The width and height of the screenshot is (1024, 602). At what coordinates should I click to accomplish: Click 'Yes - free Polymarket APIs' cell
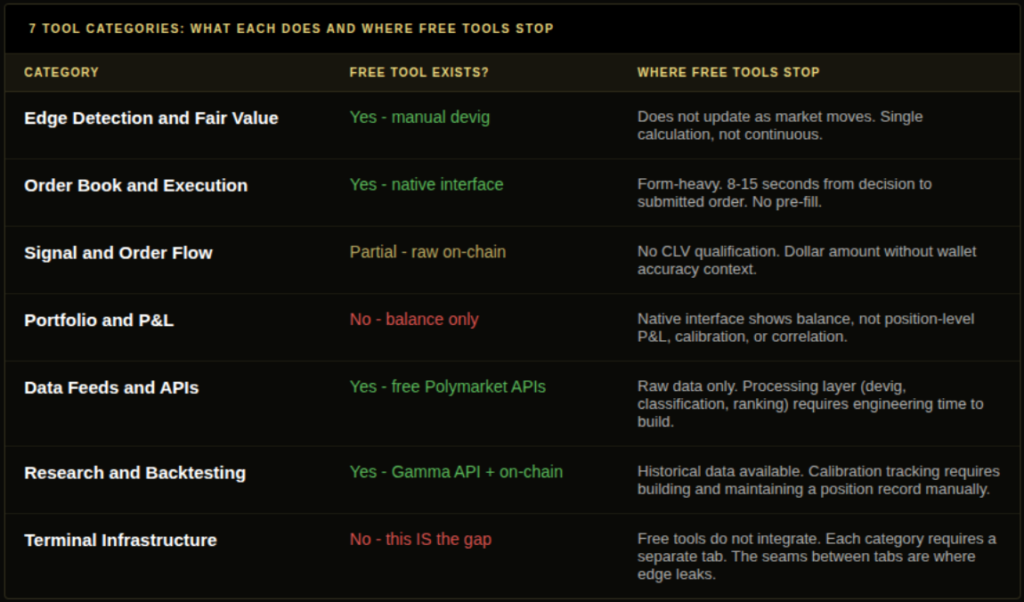(447, 387)
